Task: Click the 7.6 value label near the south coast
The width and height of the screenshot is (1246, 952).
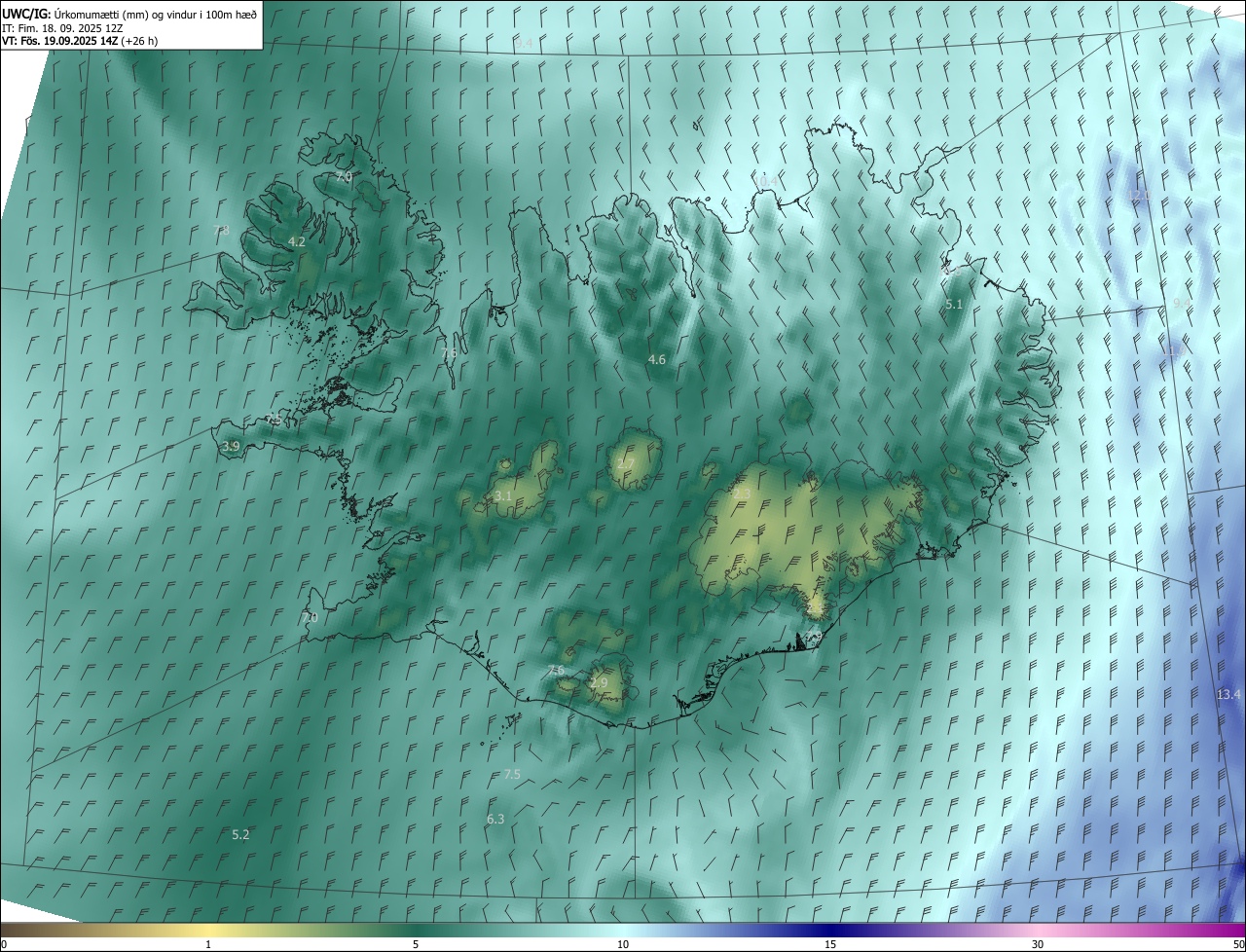Action: coord(556,670)
